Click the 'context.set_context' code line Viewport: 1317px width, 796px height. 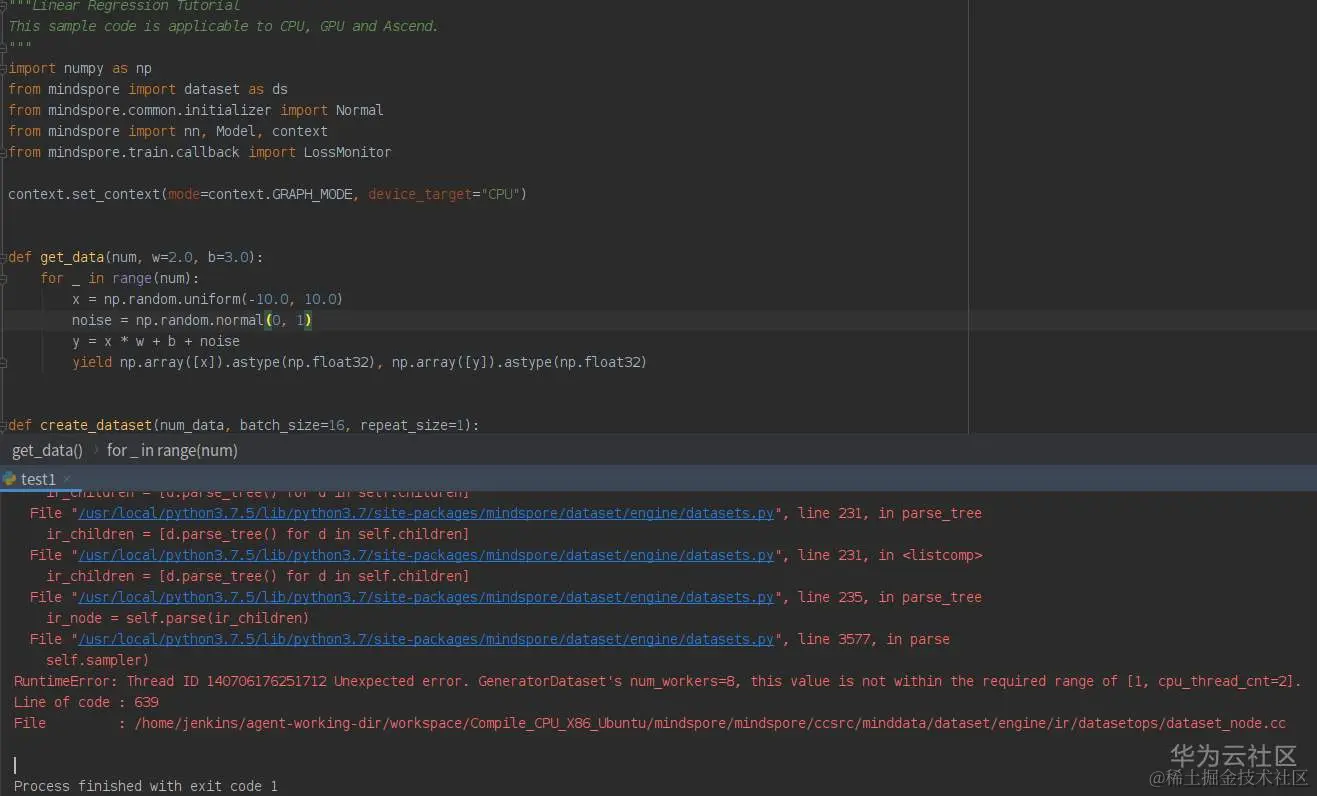[267, 194]
